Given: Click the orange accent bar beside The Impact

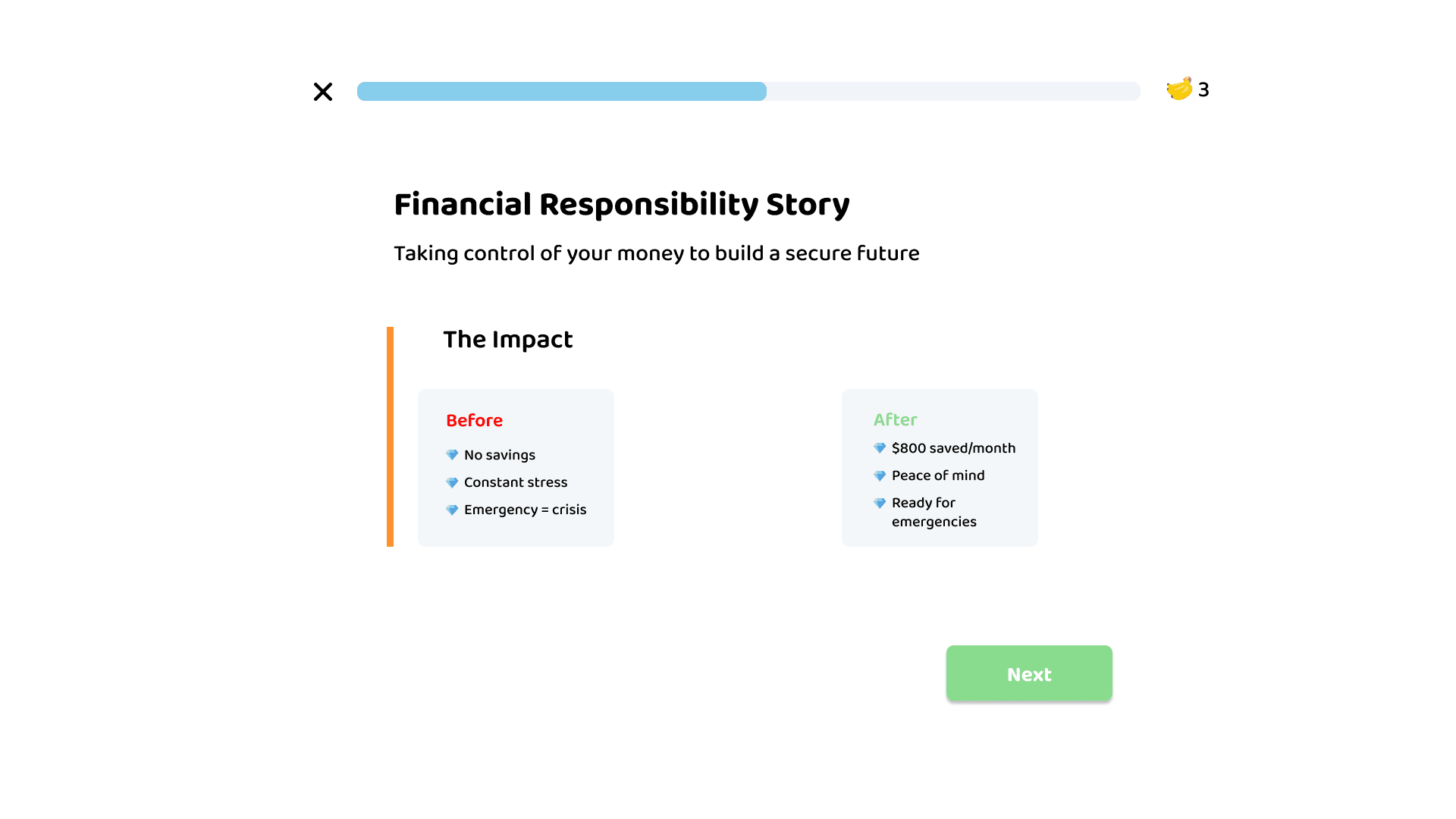Looking at the screenshot, I should pos(390,436).
